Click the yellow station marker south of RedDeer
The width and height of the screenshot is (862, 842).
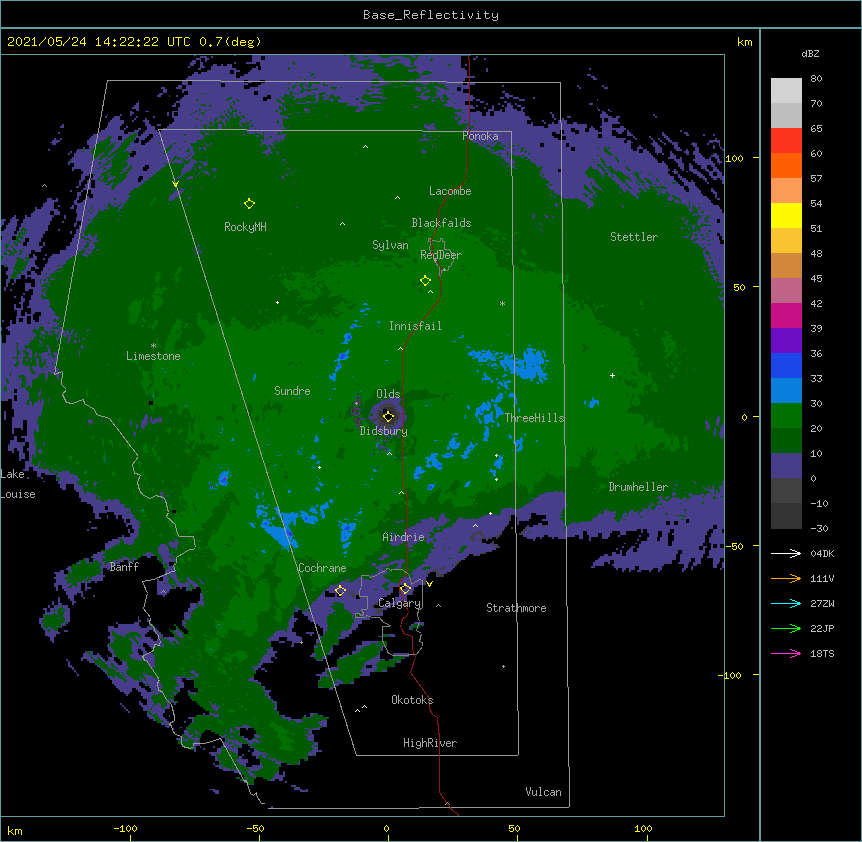pyautogui.click(x=425, y=281)
